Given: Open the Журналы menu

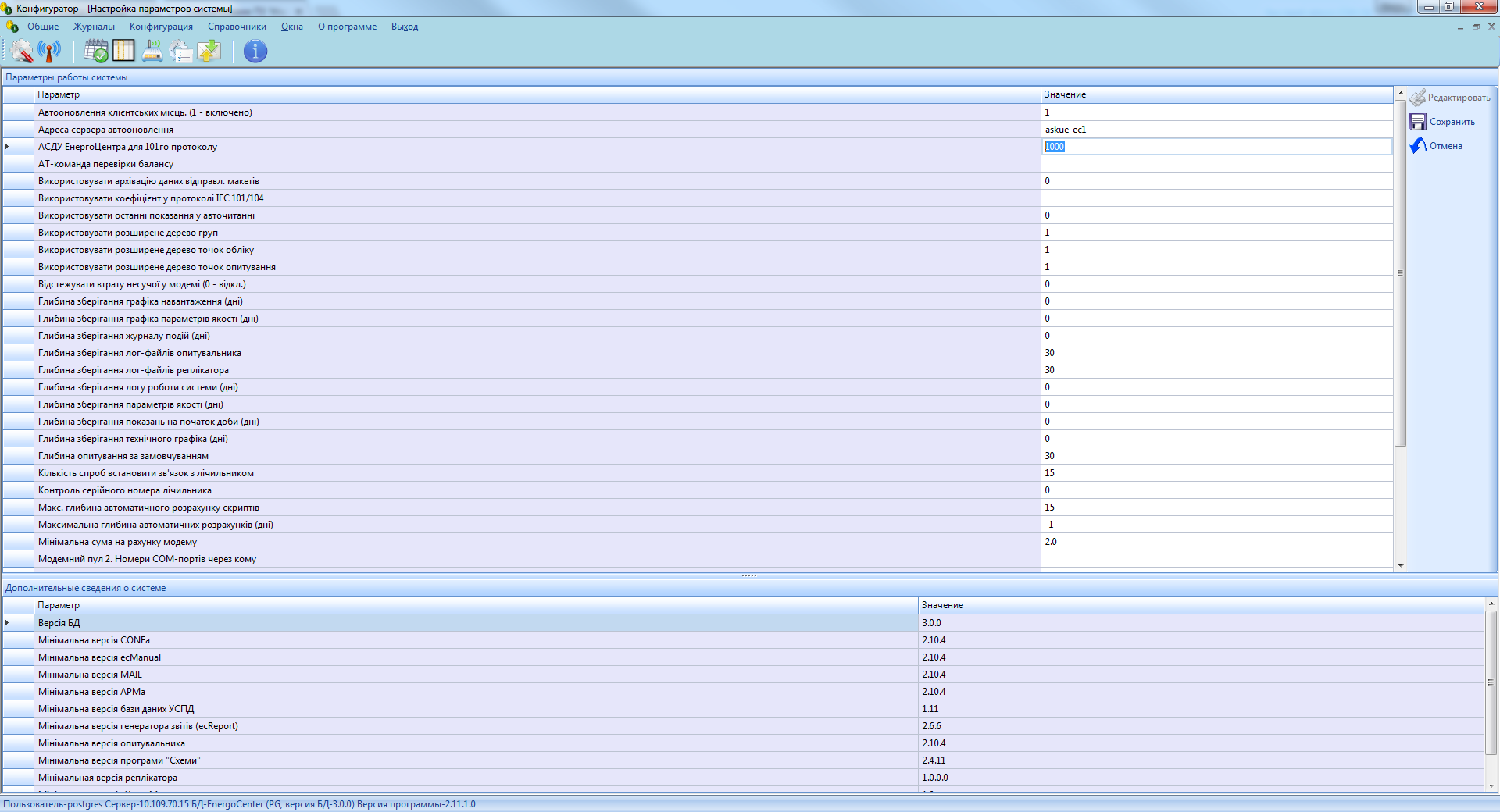Looking at the screenshot, I should 94,27.
